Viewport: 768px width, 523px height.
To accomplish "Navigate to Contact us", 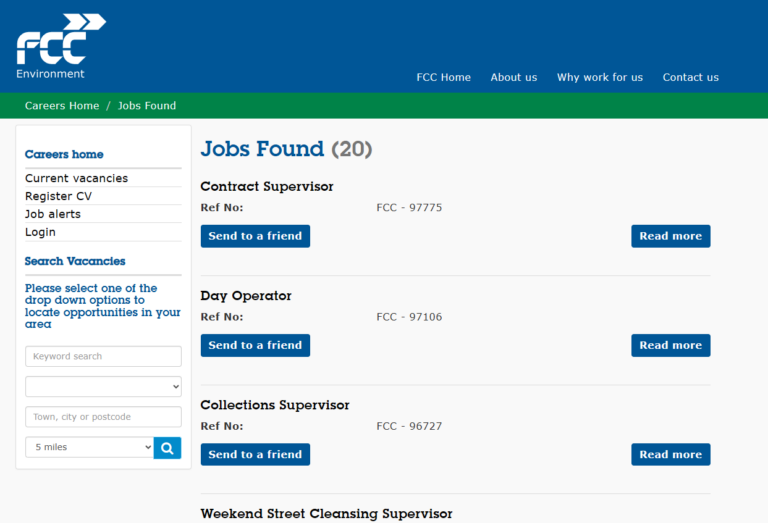I will click(690, 77).
